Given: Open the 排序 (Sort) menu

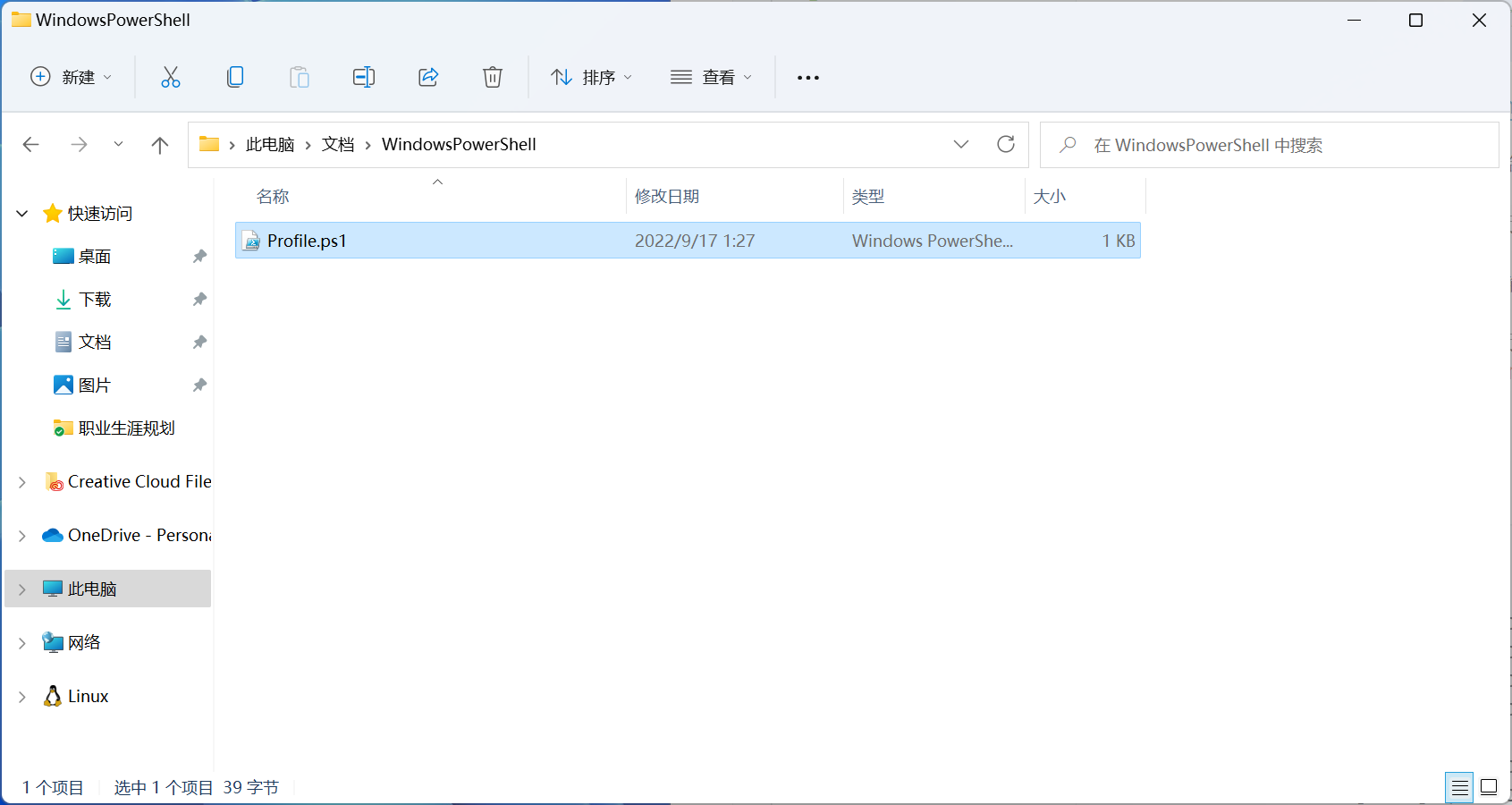Looking at the screenshot, I should 592,77.
